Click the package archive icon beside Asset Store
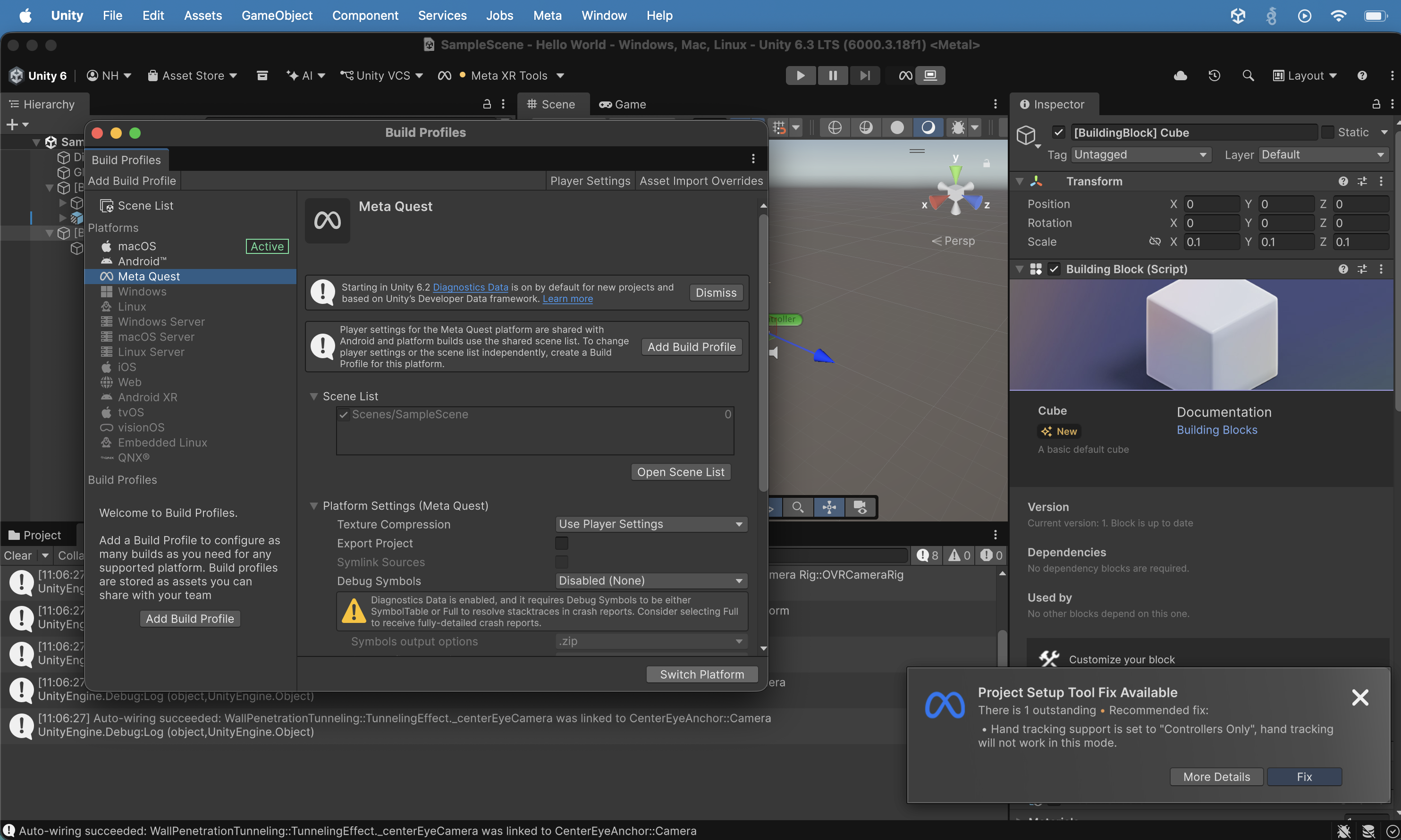The width and height of the screenshot is (1401, 840). (x=262, y=76)
